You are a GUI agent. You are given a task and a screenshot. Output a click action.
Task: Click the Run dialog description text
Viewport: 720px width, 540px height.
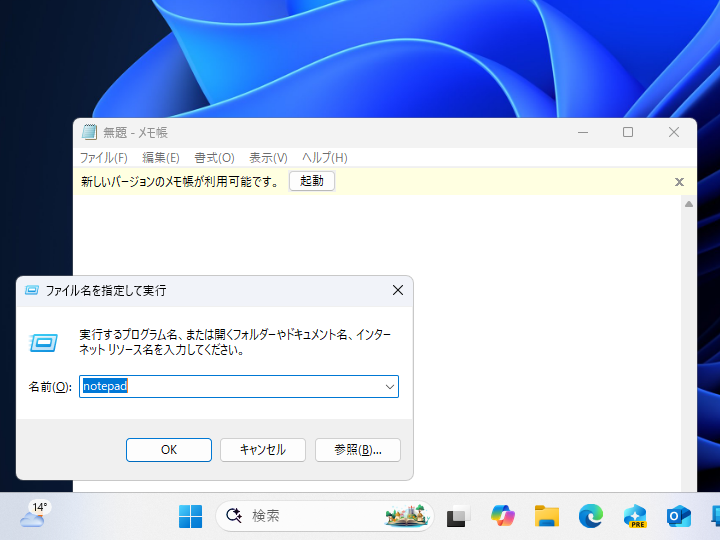click(235, 342)
